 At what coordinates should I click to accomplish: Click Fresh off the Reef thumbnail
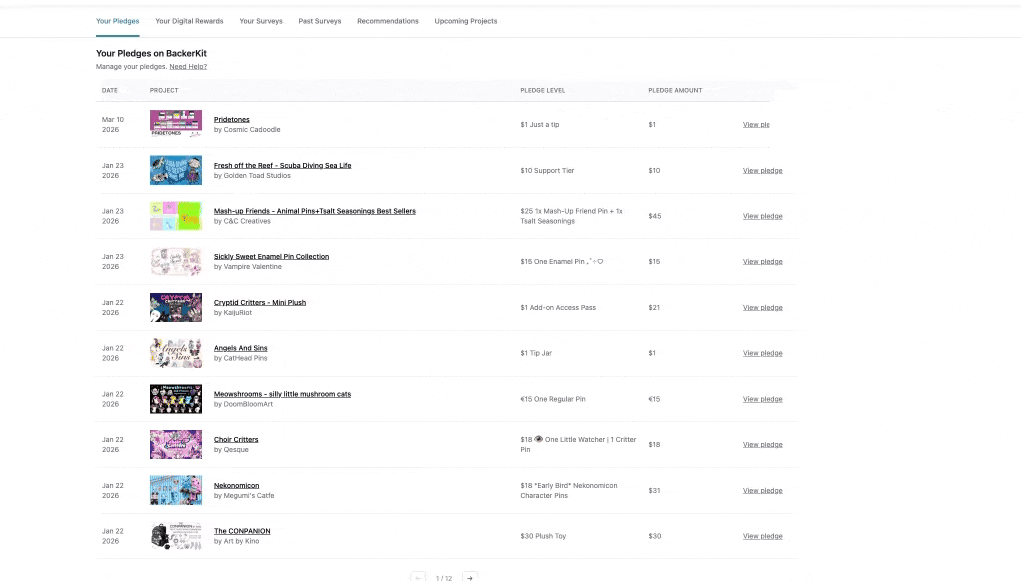click(x=176, y=170)
